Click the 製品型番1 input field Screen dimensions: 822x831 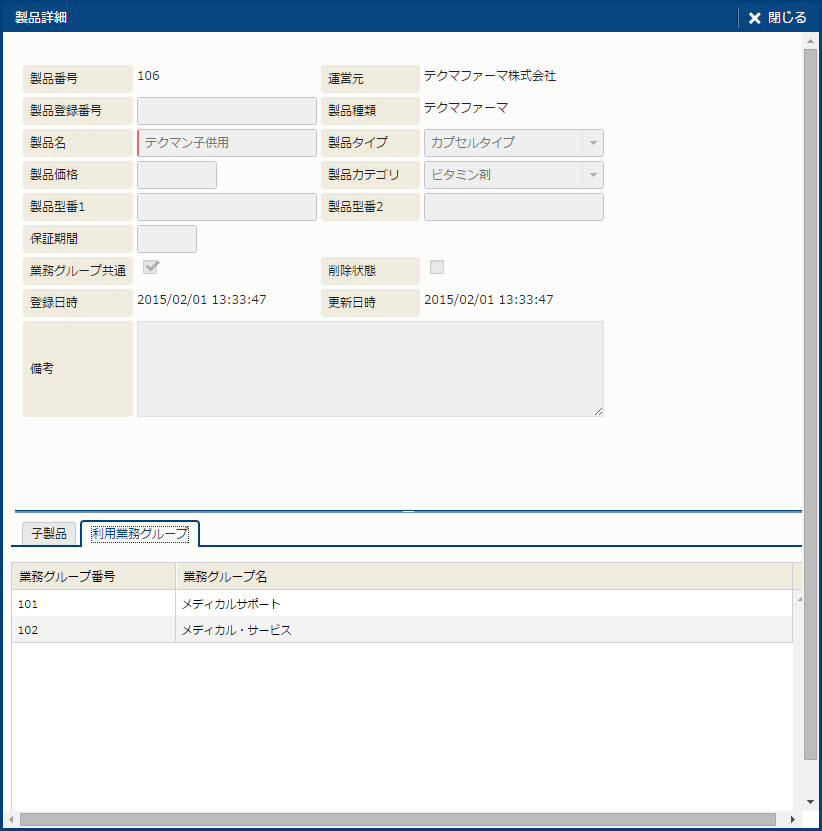[x=226, y=207]
